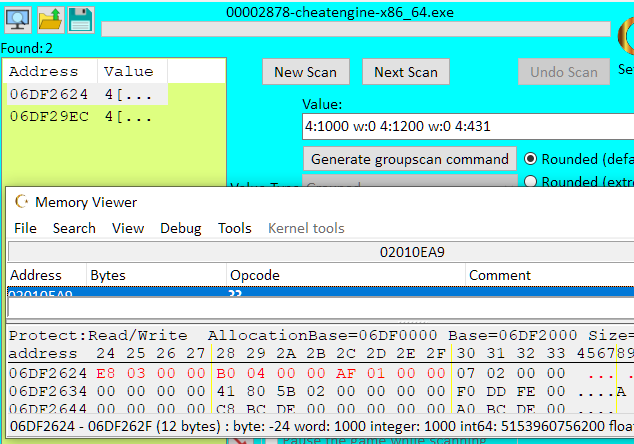634x444 pixels.
Task: Open the Tools menu in Memory Viewer
Action: point(234,228)
